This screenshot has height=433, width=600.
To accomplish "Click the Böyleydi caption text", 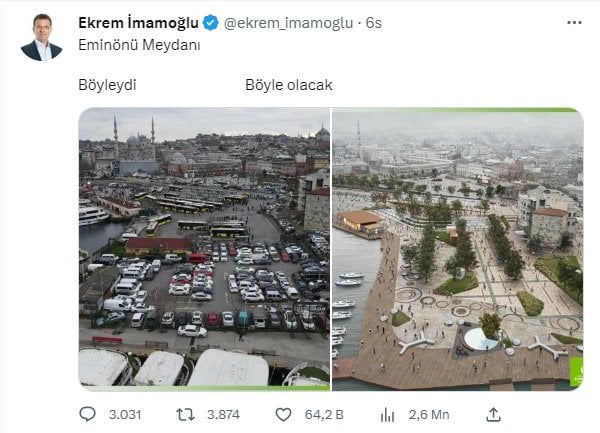I will (107, 85).
